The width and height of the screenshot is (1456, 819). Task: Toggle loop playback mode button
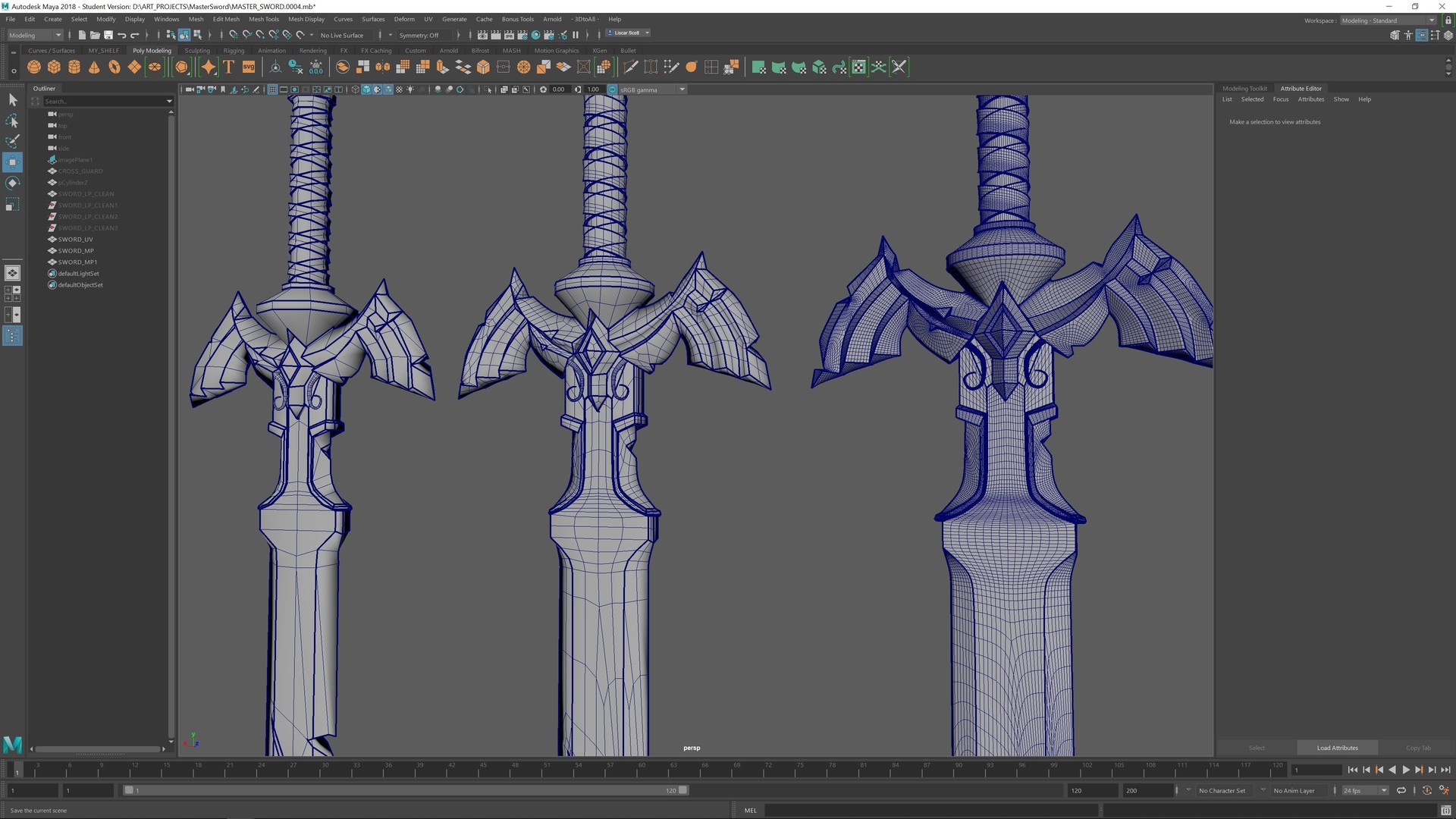tap(1401, 790)
